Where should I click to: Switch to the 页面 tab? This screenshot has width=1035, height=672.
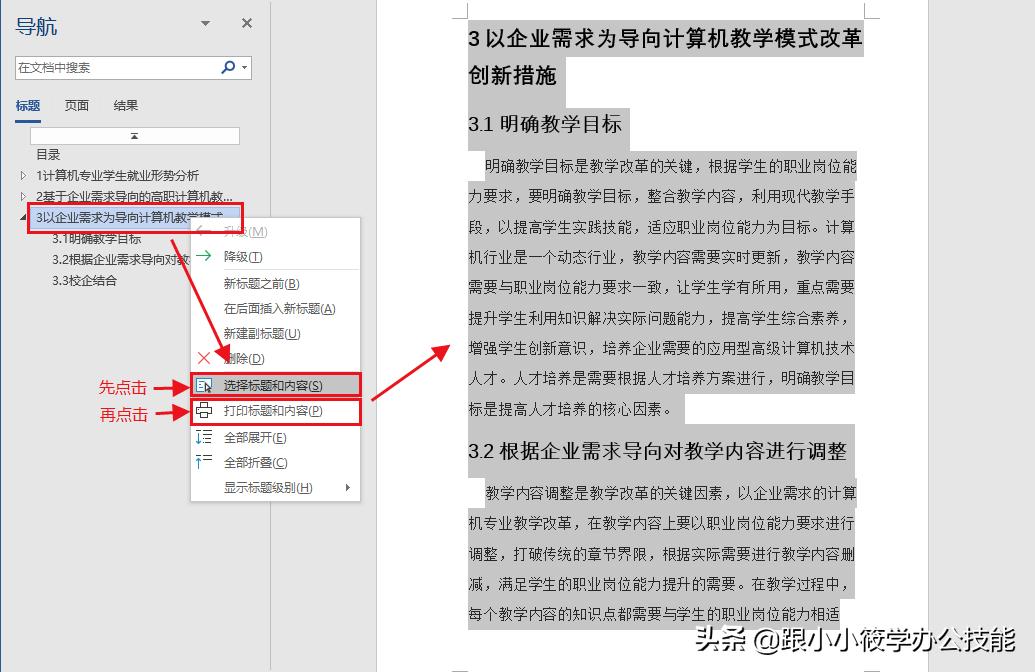(x=78, y=106)
